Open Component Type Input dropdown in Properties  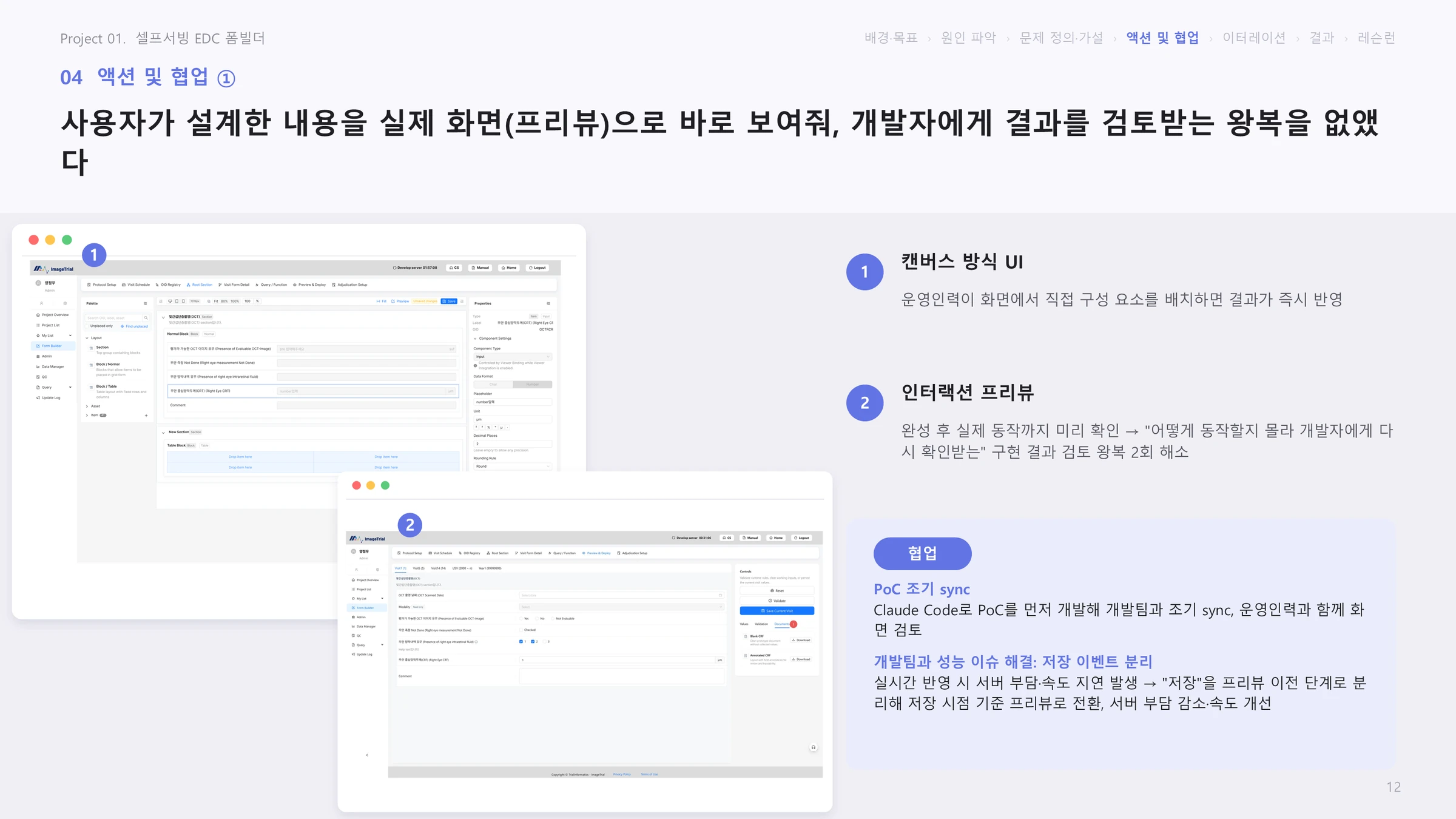click(x=513, y=357)
